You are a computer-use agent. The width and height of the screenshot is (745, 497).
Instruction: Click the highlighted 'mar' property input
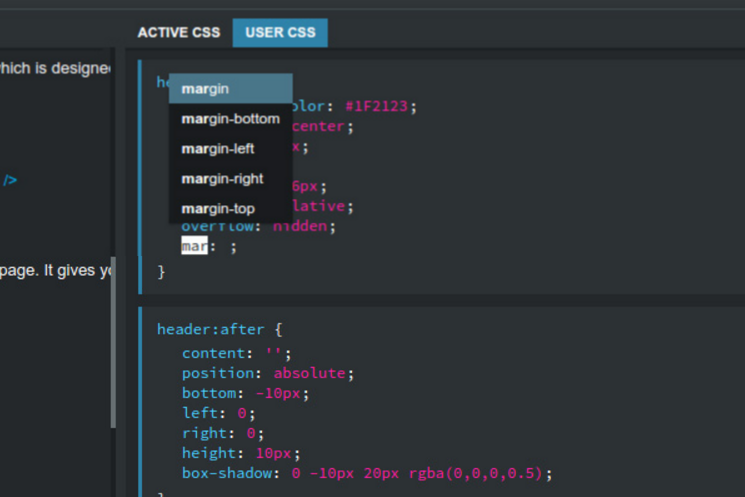click(194, 246)
